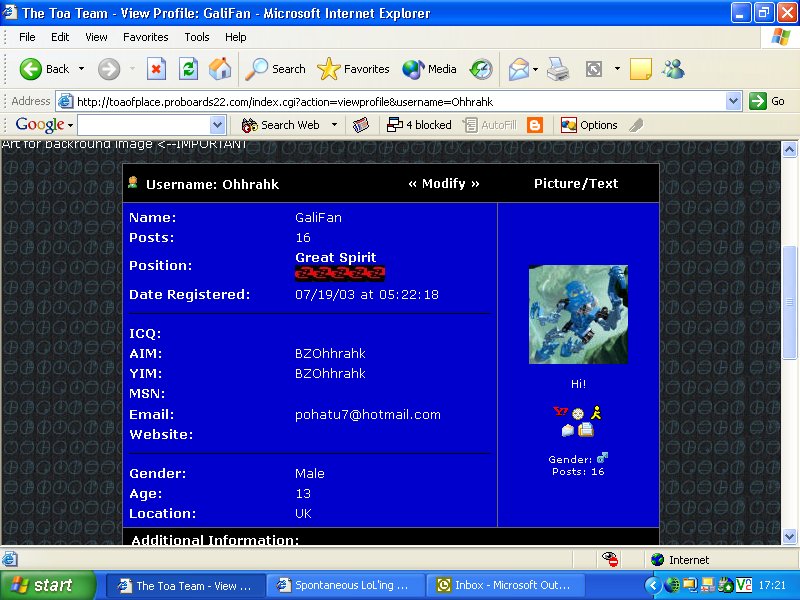Click the Mail envelope toolbar icon
800x600 pixels.
click(x=518, y=69)
